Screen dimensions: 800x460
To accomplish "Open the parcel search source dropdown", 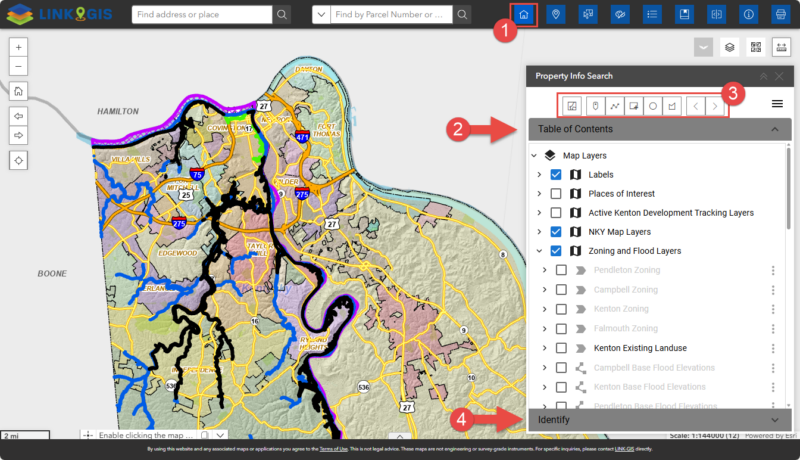I will coord(321,14).
